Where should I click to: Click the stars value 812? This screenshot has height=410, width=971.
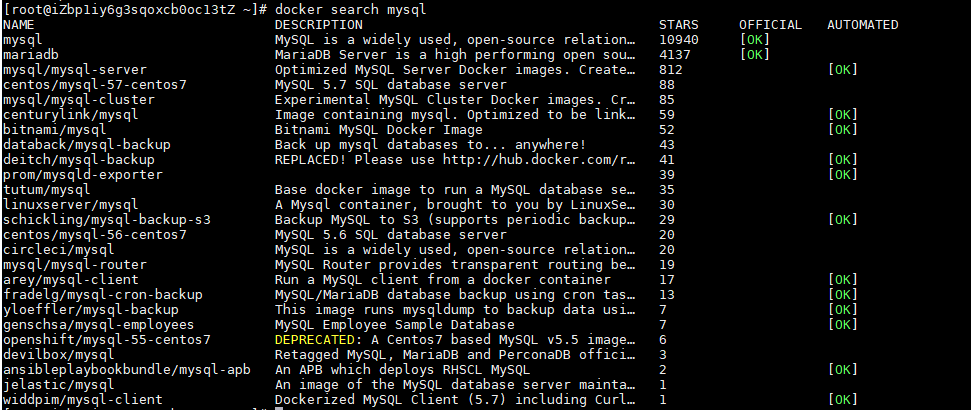pos(671,70)
